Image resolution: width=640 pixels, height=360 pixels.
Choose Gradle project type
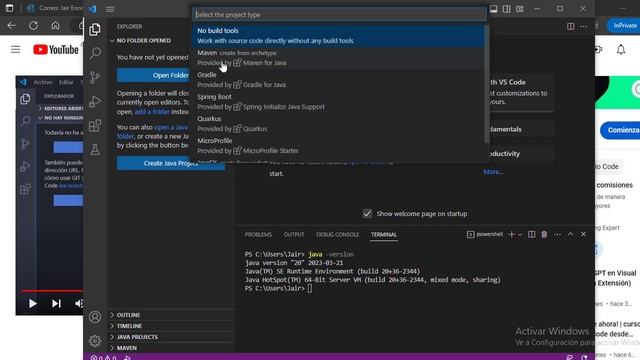point(338,80)
